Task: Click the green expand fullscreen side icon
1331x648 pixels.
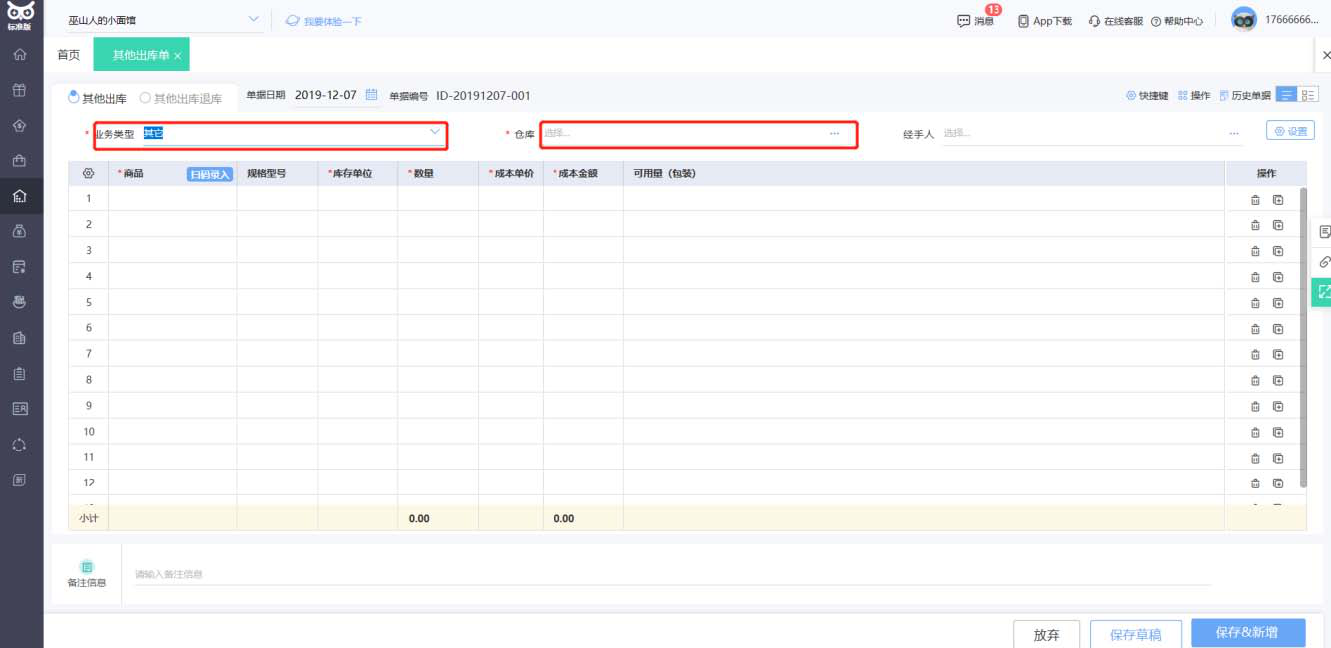Action: click(x=1323, y=292)
